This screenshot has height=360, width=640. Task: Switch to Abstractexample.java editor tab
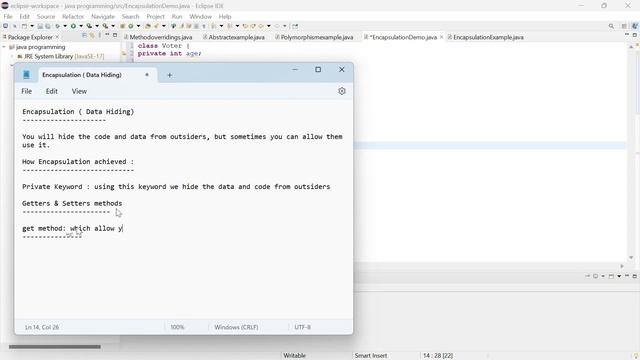(x=234, y=37)
